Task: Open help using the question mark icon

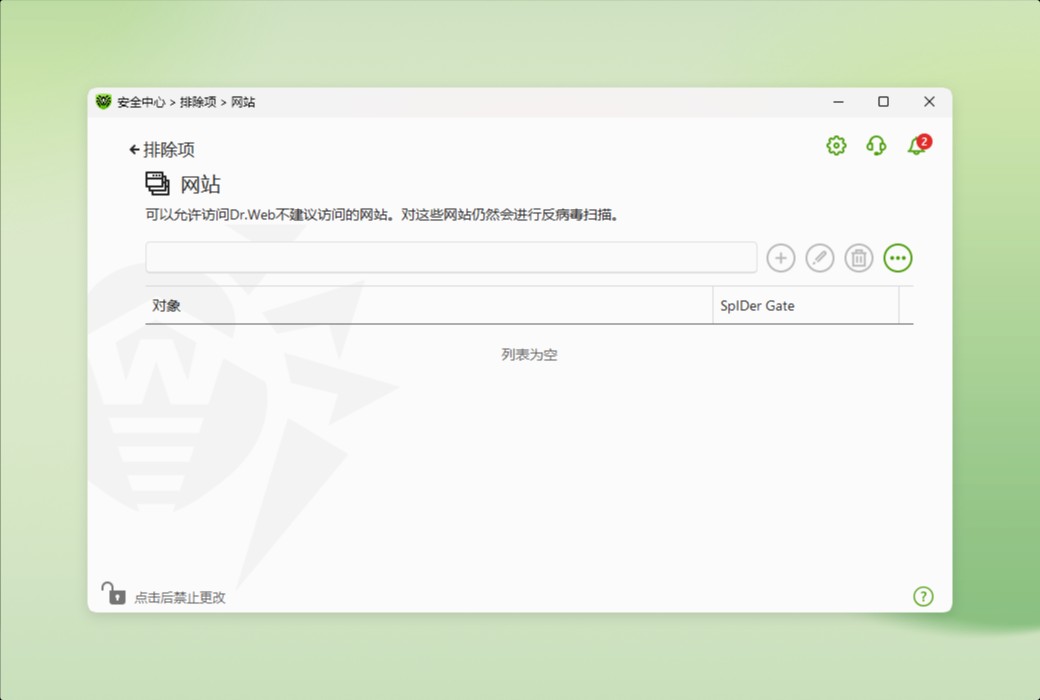Action: tap(923, 596)
